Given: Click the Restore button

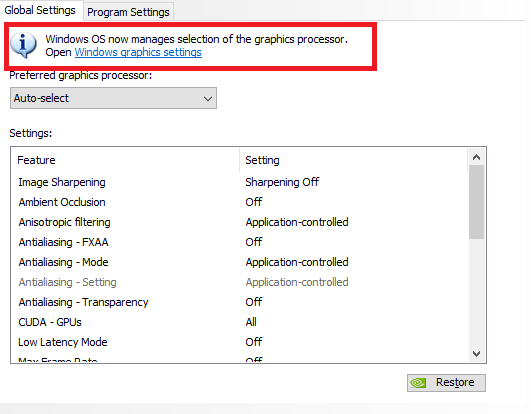Looking at the screenshot, I should click(446, 383).
